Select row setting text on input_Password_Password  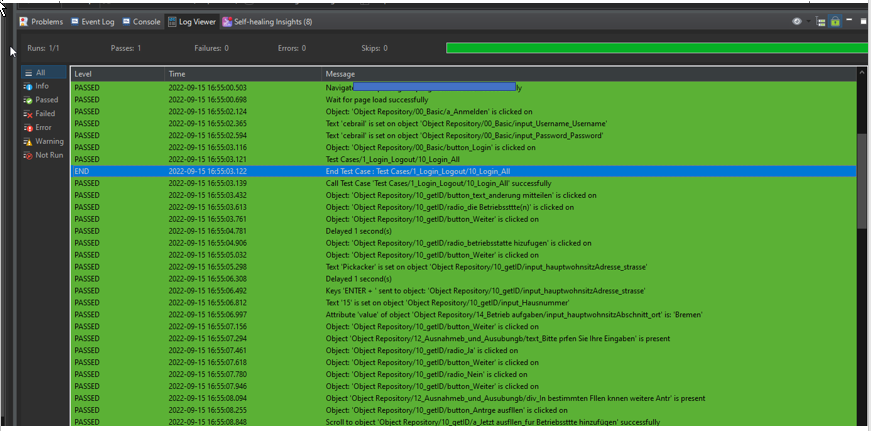pos(464,136)
